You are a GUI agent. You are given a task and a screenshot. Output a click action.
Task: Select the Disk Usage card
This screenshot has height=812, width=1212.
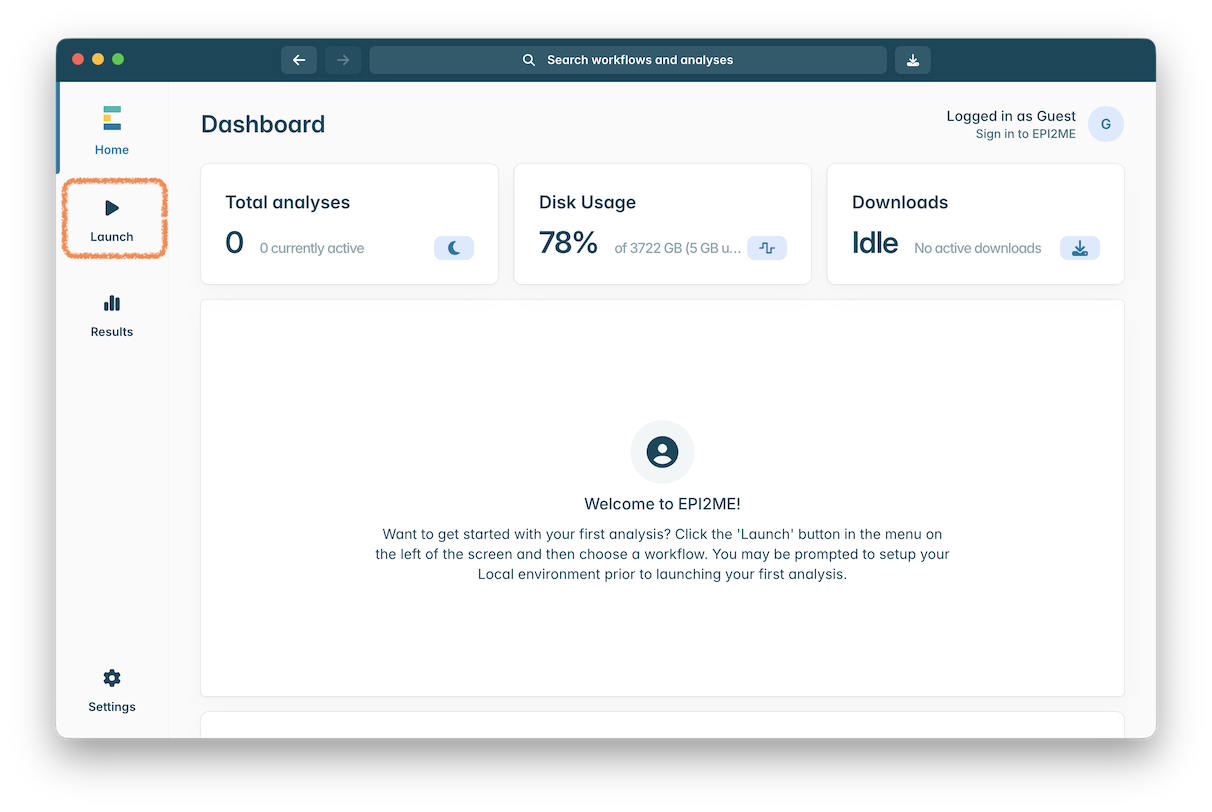tap(662, 224)
